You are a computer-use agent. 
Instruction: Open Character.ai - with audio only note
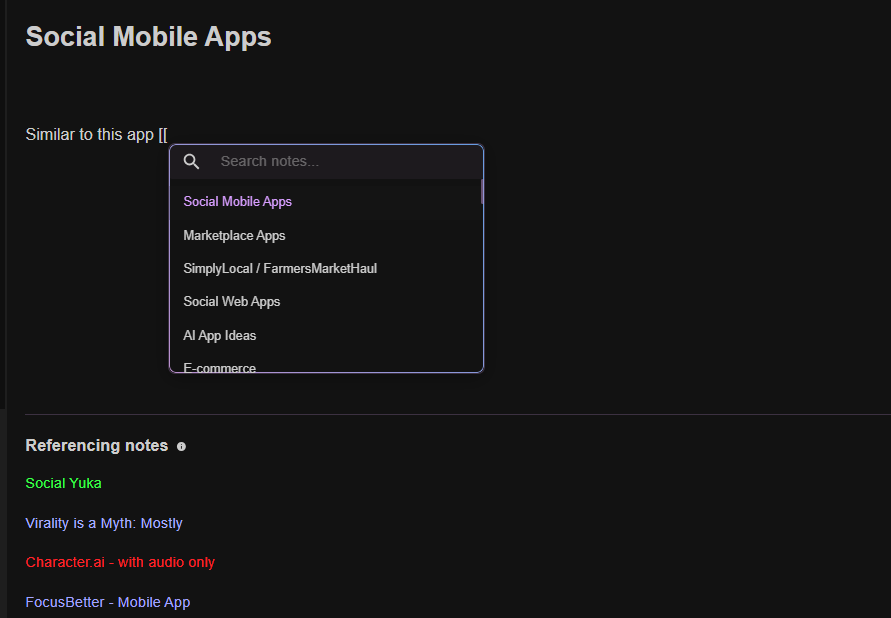pyautogui.click(x=120, y=562)
